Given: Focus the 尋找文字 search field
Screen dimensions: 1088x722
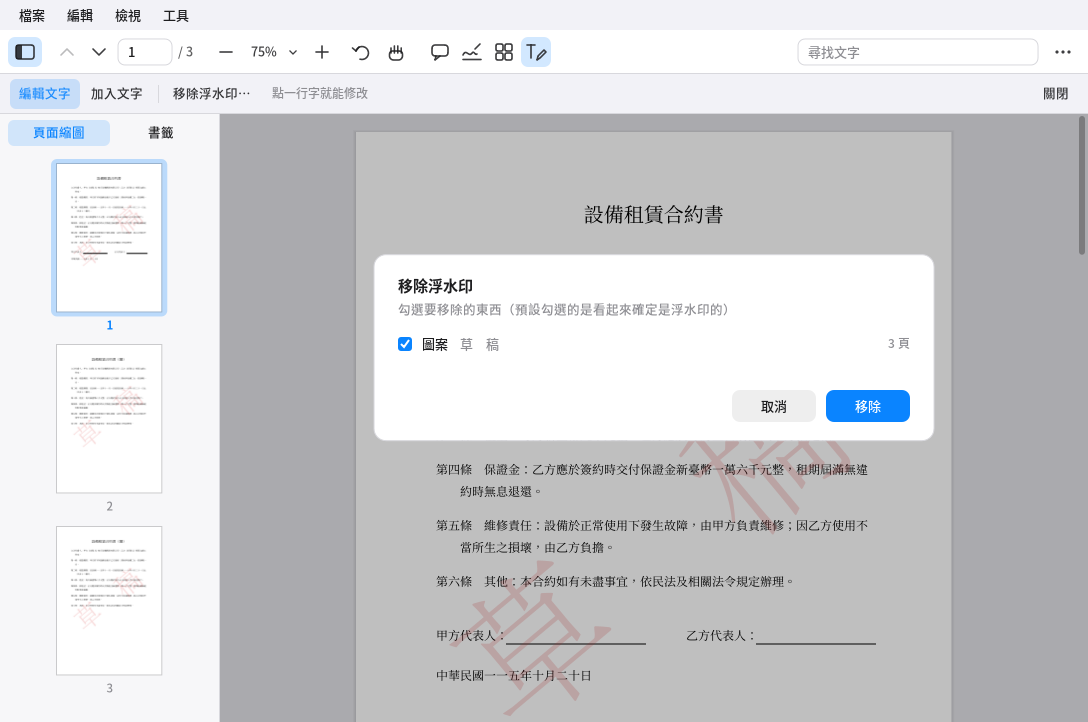Looking at the screenshot, I should [x=917, y=52].
